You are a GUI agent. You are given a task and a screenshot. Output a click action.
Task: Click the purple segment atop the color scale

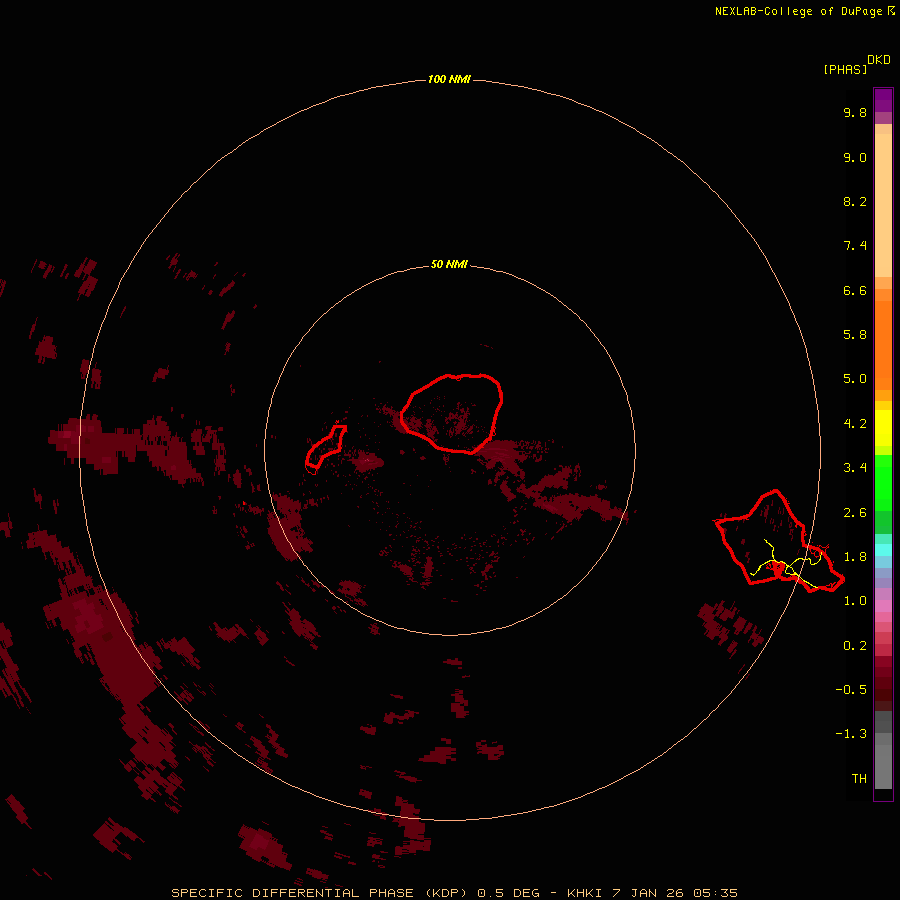tap(883, 100)
